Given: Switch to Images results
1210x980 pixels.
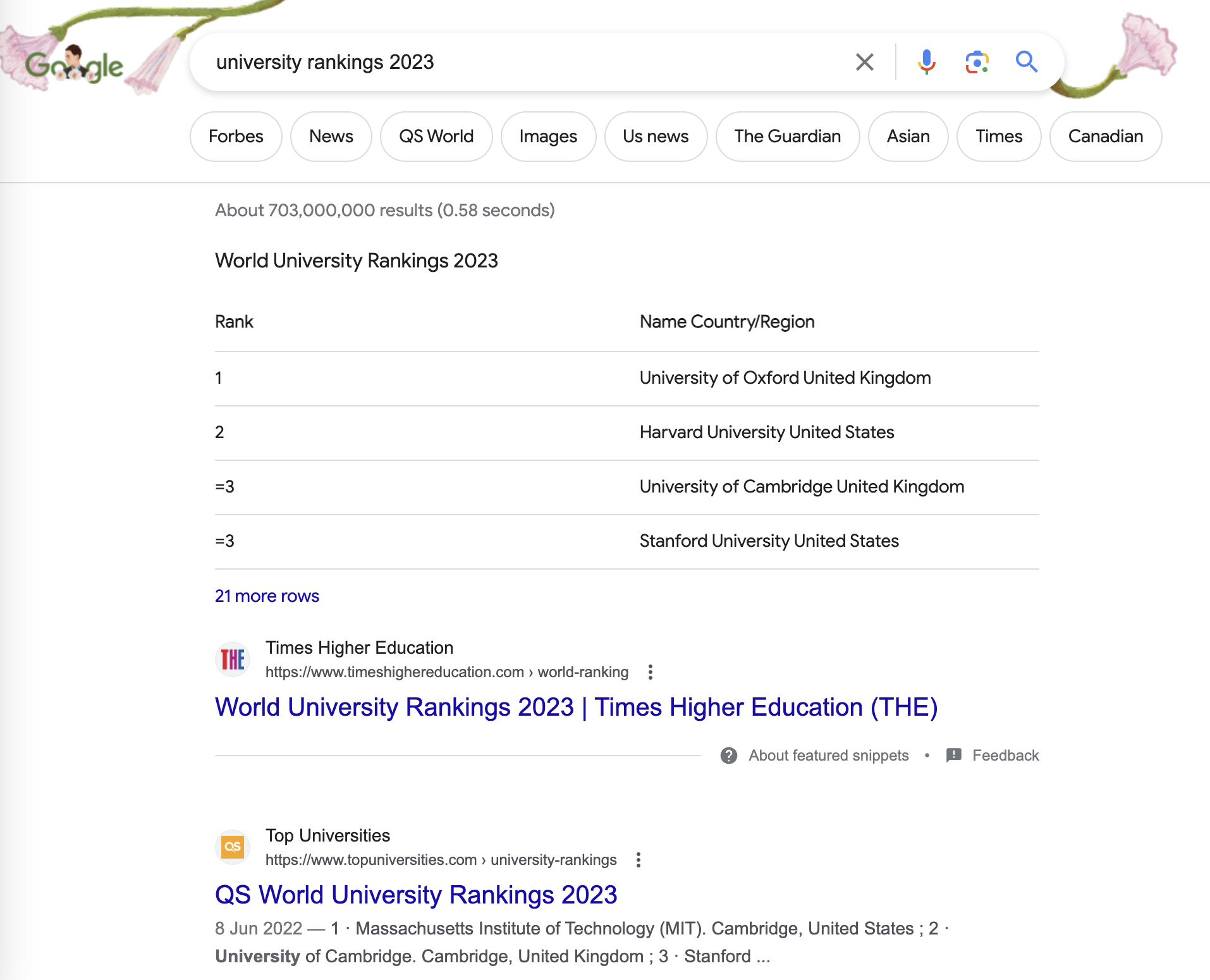Looking at the screenshot, I should 548,137.
